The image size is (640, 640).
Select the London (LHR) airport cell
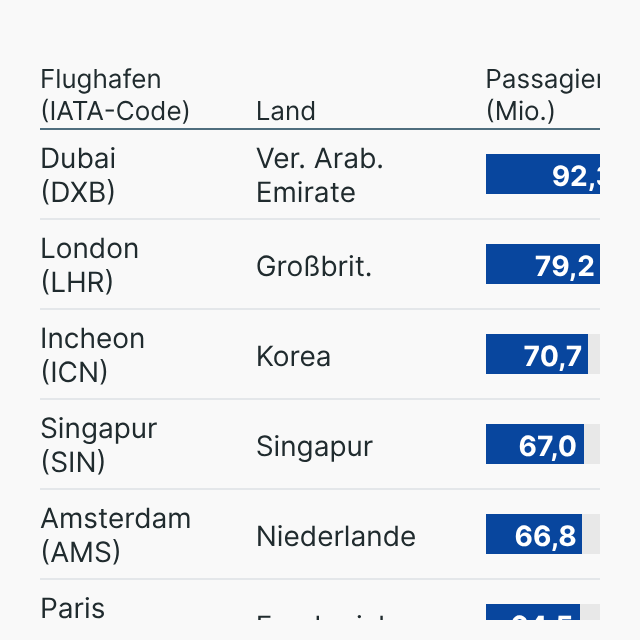tap(89, 265)
